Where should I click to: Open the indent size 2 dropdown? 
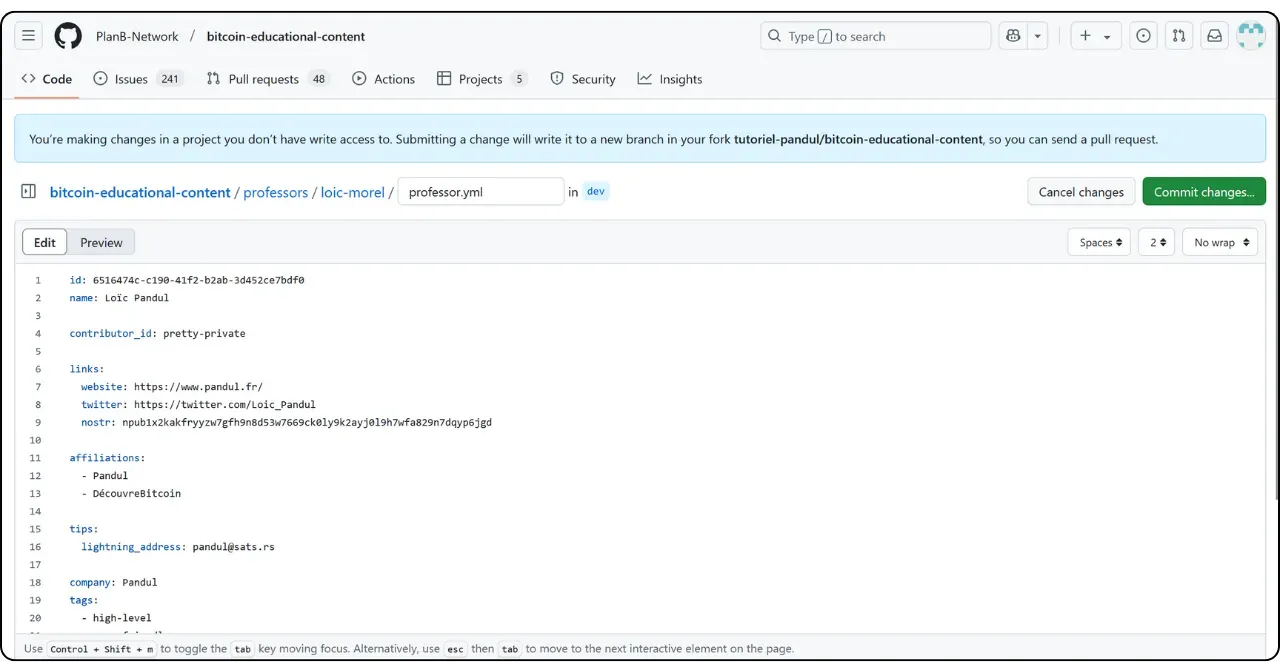[x=1156, y=242]
